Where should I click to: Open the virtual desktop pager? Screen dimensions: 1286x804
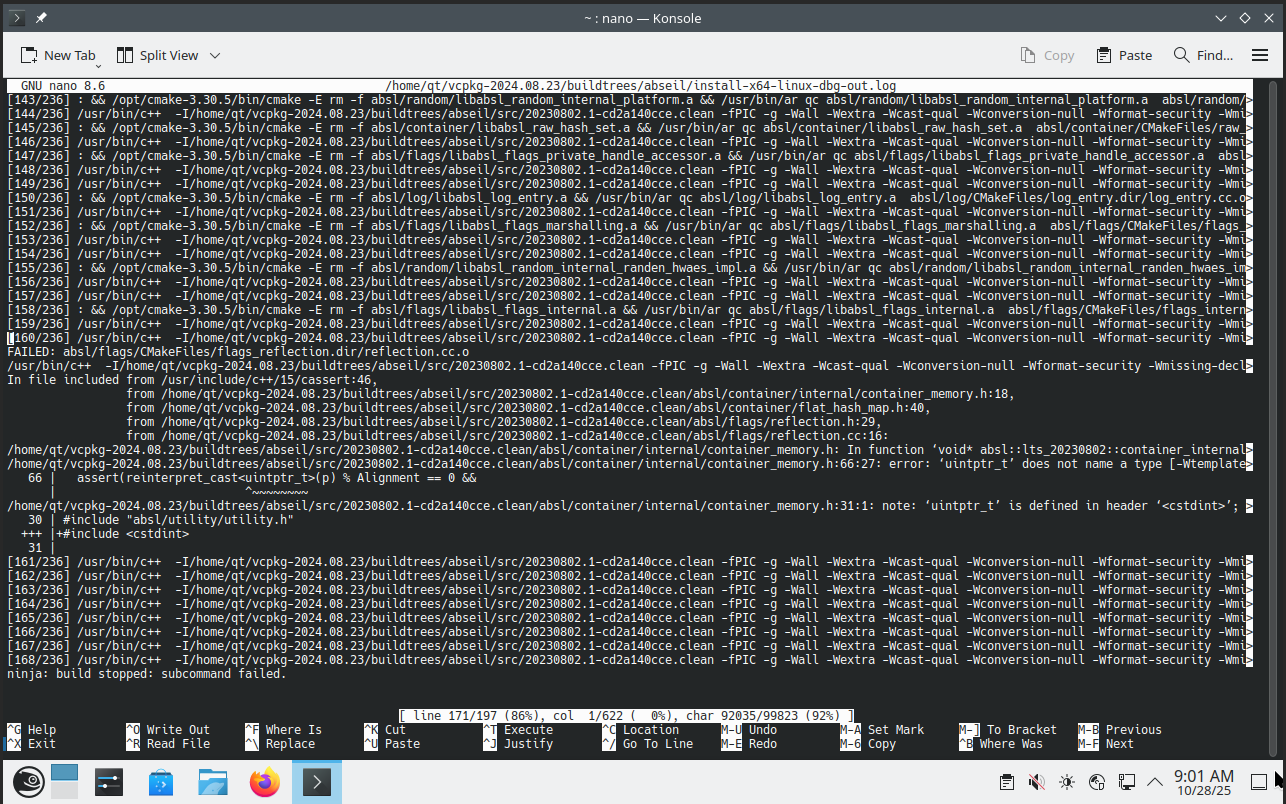[64, 781]
